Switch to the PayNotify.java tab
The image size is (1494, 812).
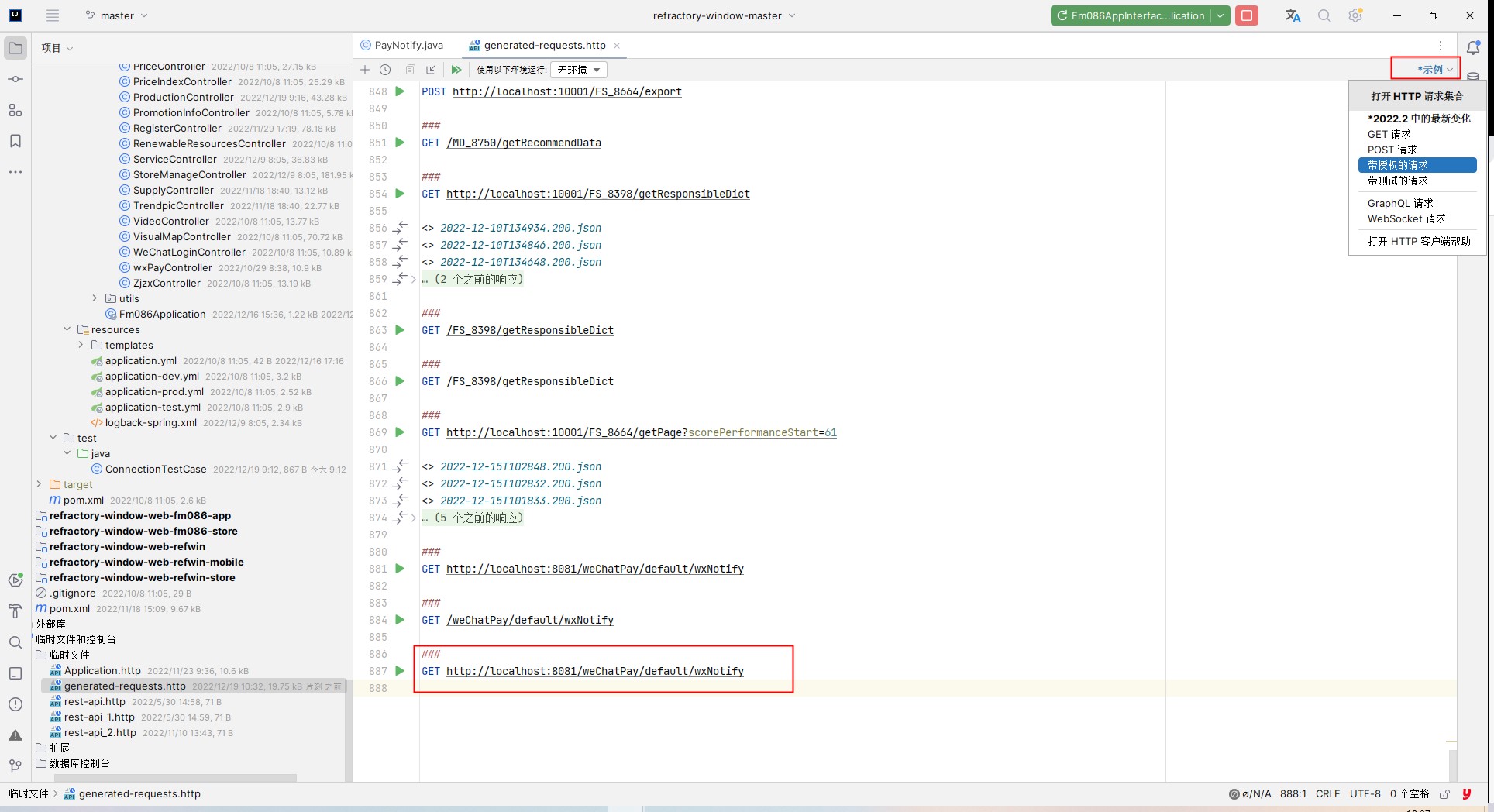pyautogui.click(x=402, y=46)
